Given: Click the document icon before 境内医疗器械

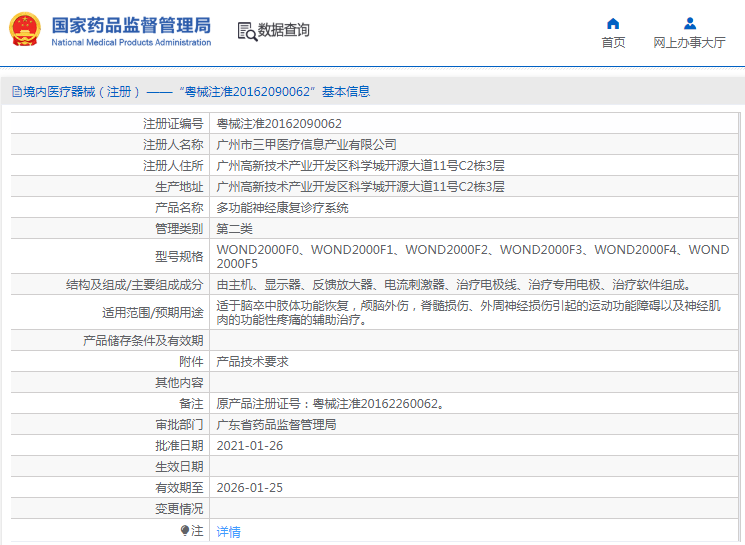Looking at the screenshot, I should point(16,91).
